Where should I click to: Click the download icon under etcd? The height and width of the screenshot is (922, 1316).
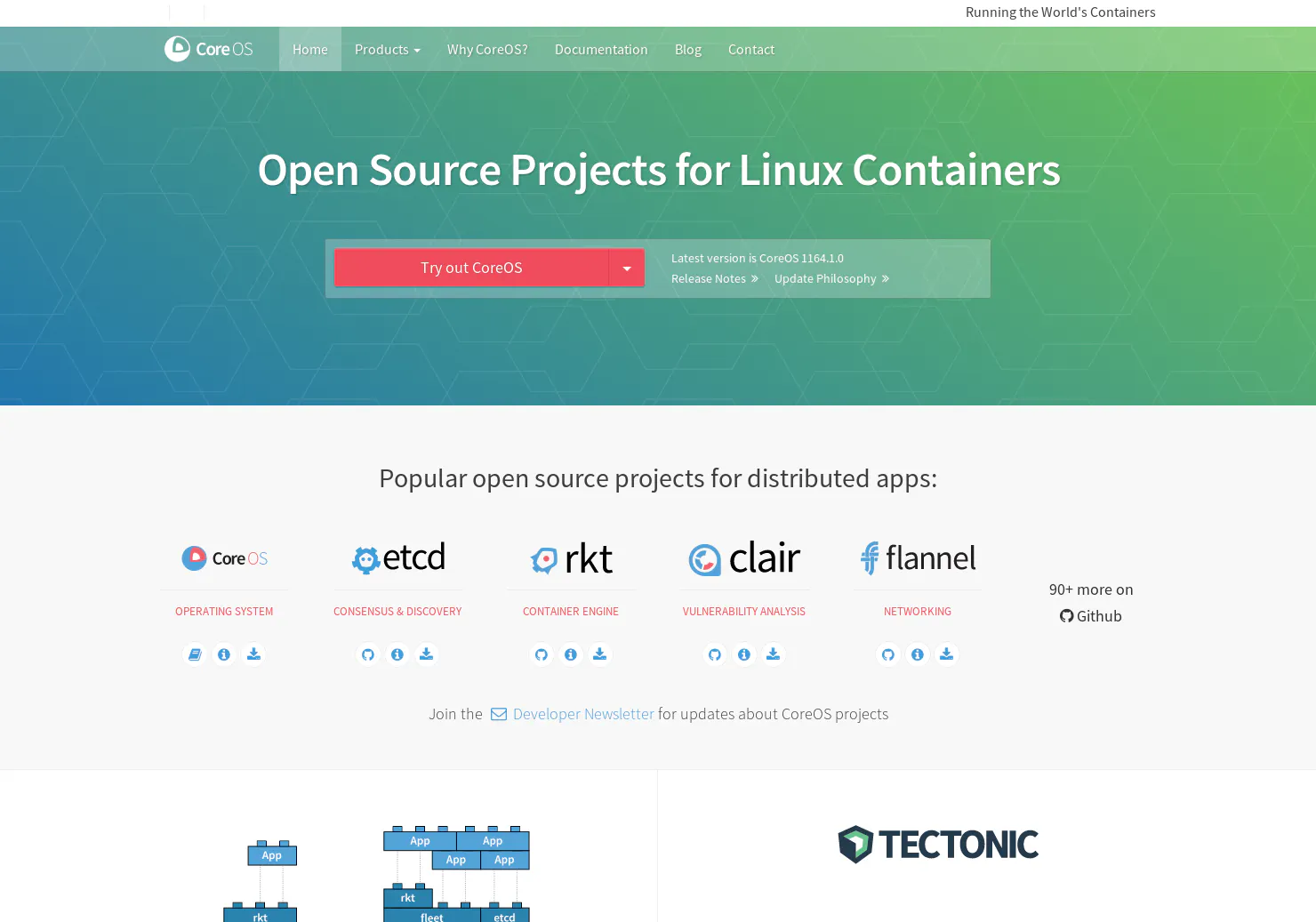point(427,654)
